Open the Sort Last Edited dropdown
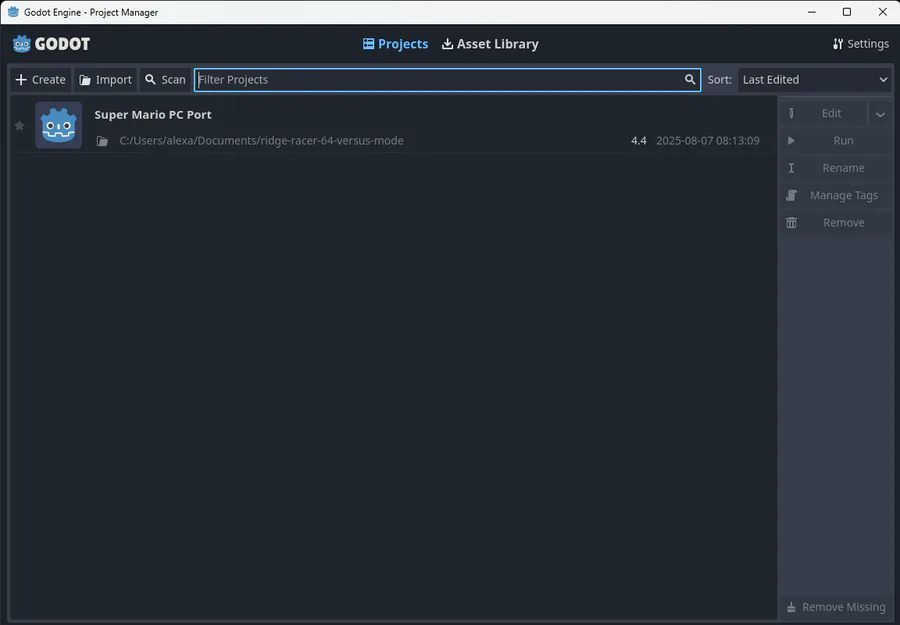This screenshot has height=625, width=900. coord(814,80)
